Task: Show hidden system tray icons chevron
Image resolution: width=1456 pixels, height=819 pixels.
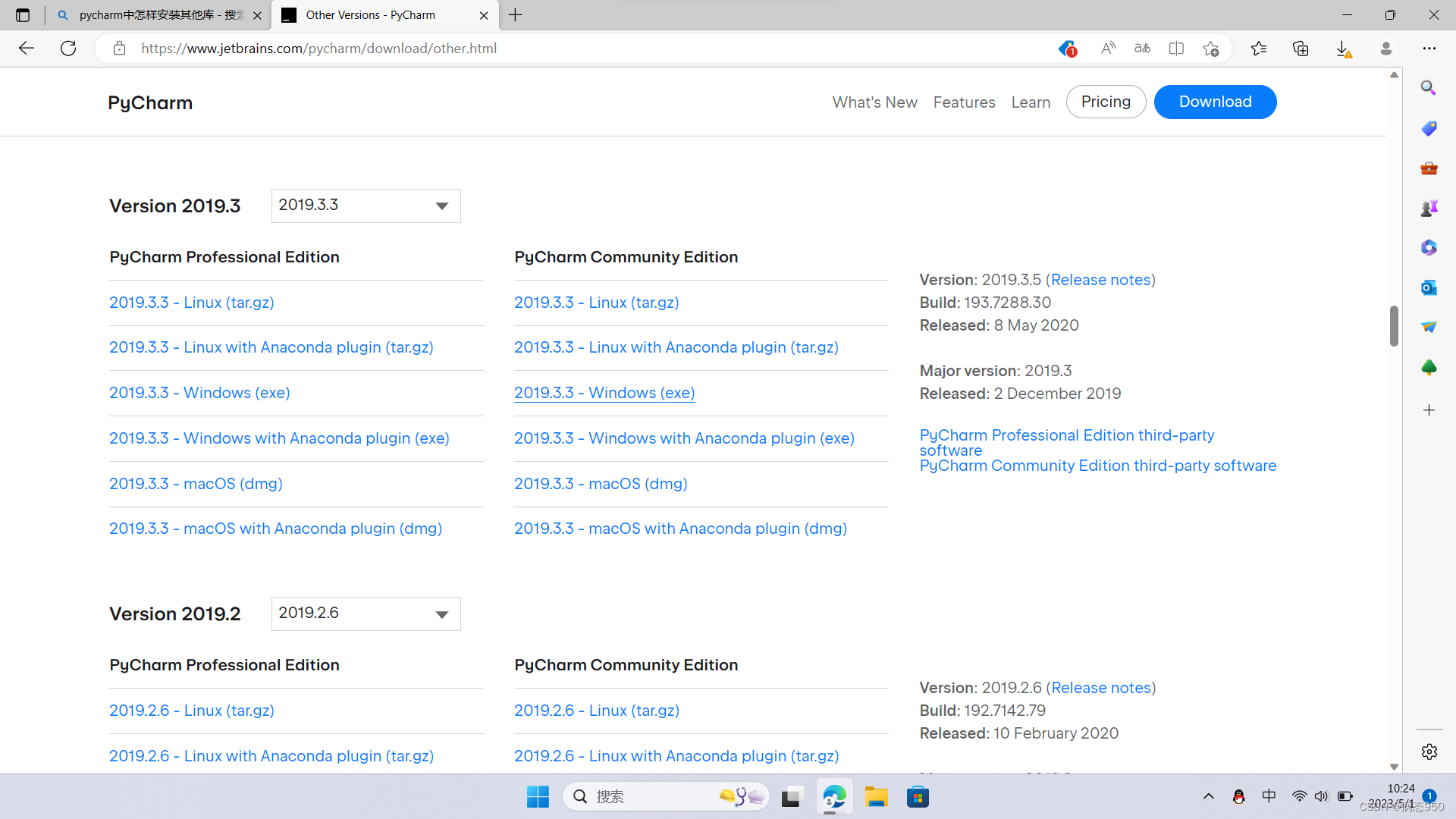Action: tap(1209, 796)
